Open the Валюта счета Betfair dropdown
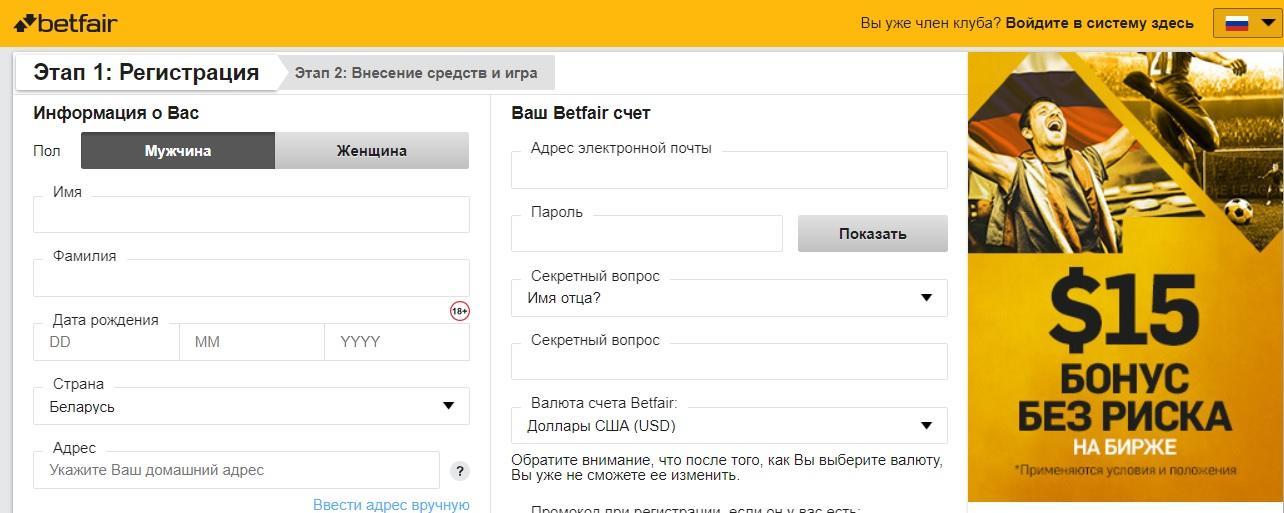This screenshot has height=513, width=1284. tap(728, 426)
